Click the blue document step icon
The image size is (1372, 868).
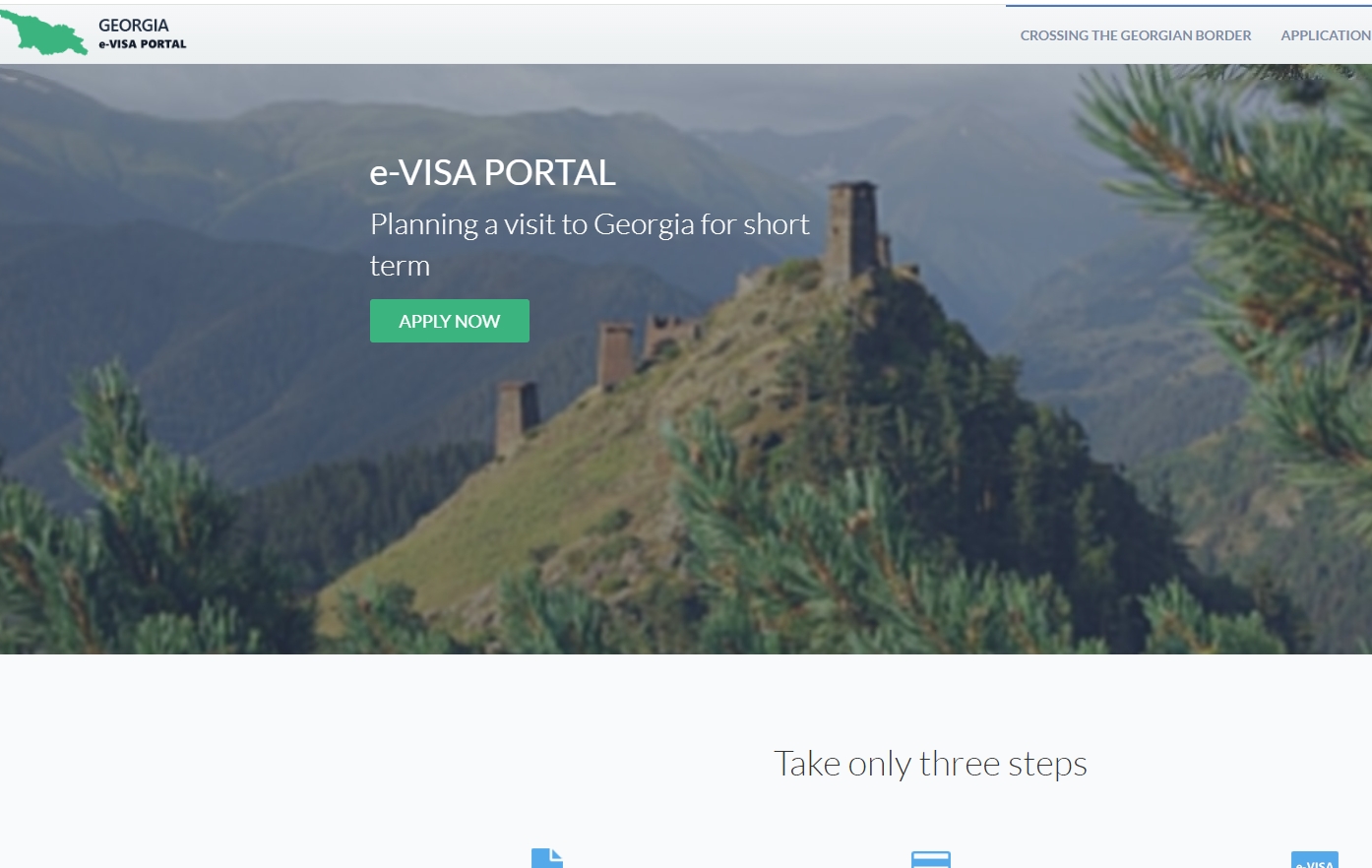pyautogui.click(x=547, y=858)
